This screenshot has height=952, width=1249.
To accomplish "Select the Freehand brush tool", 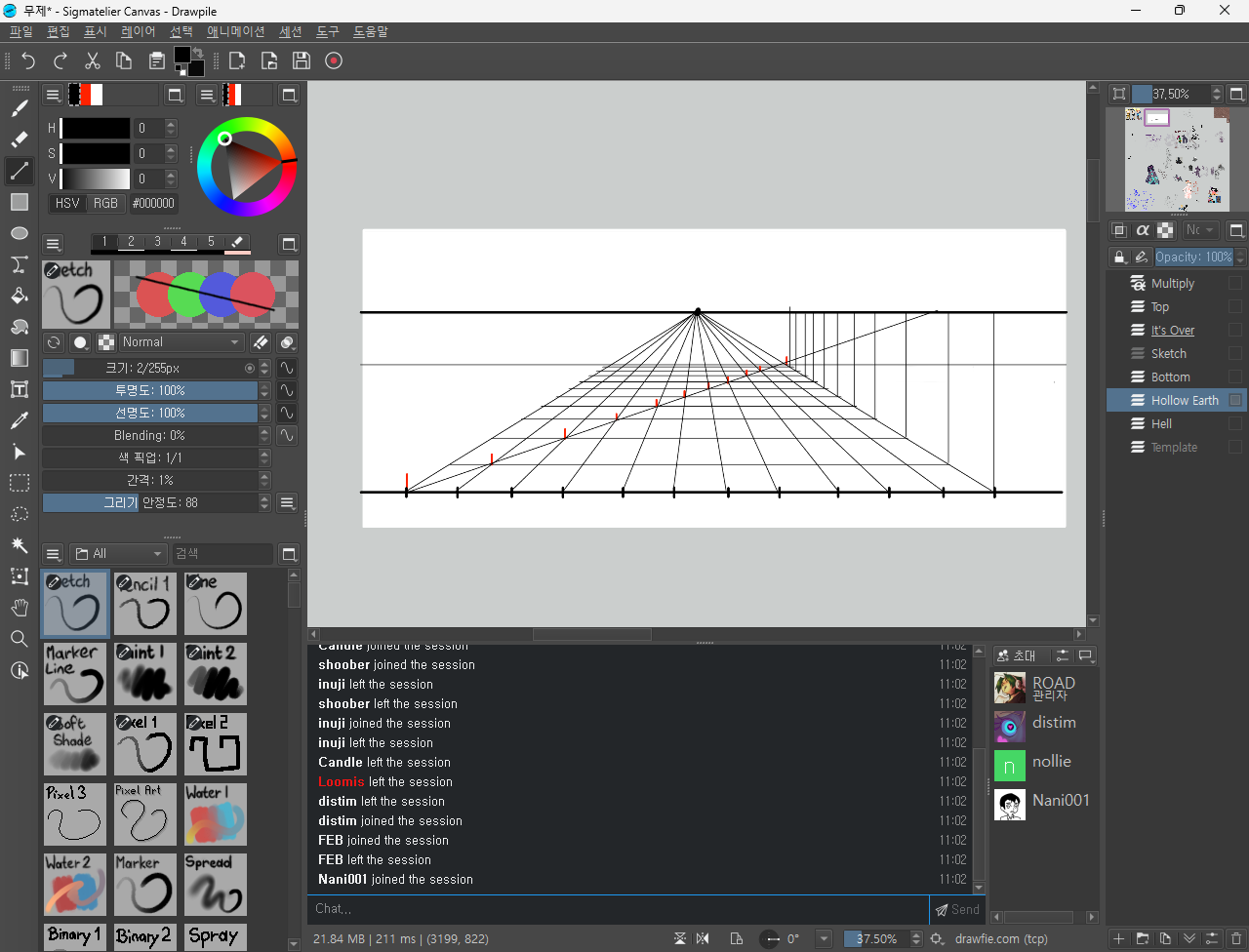I will coord(20,108).
